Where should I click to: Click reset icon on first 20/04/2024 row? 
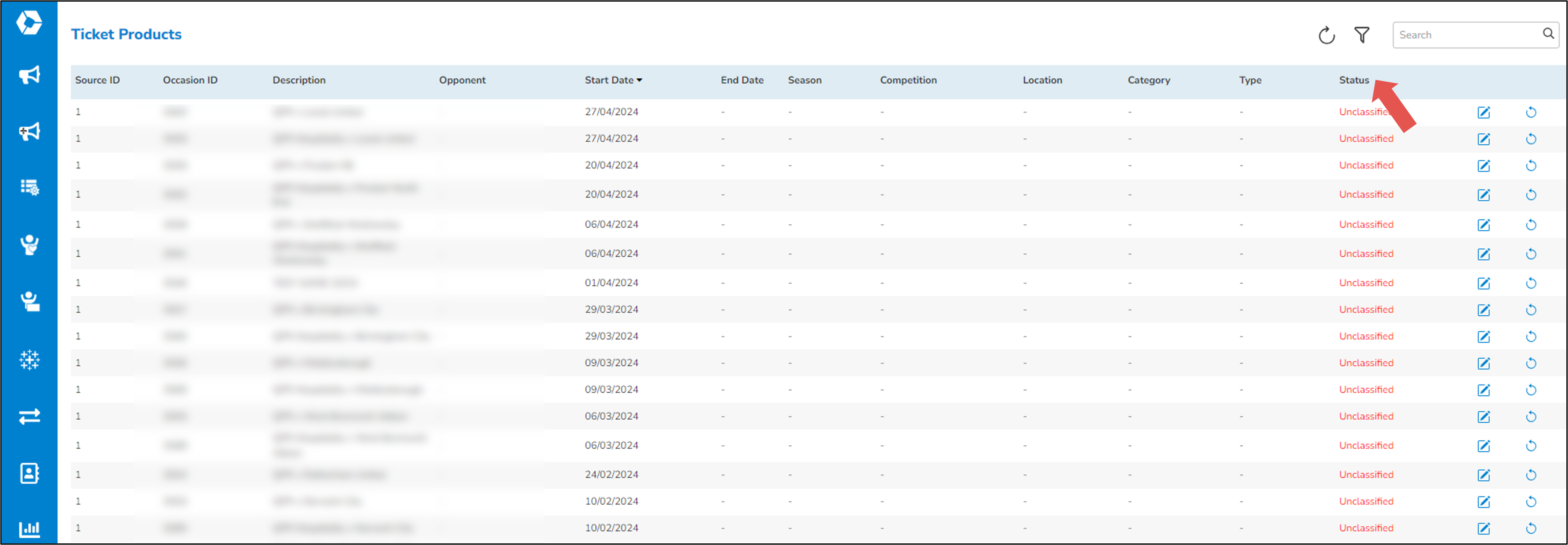pos(1531,166)
